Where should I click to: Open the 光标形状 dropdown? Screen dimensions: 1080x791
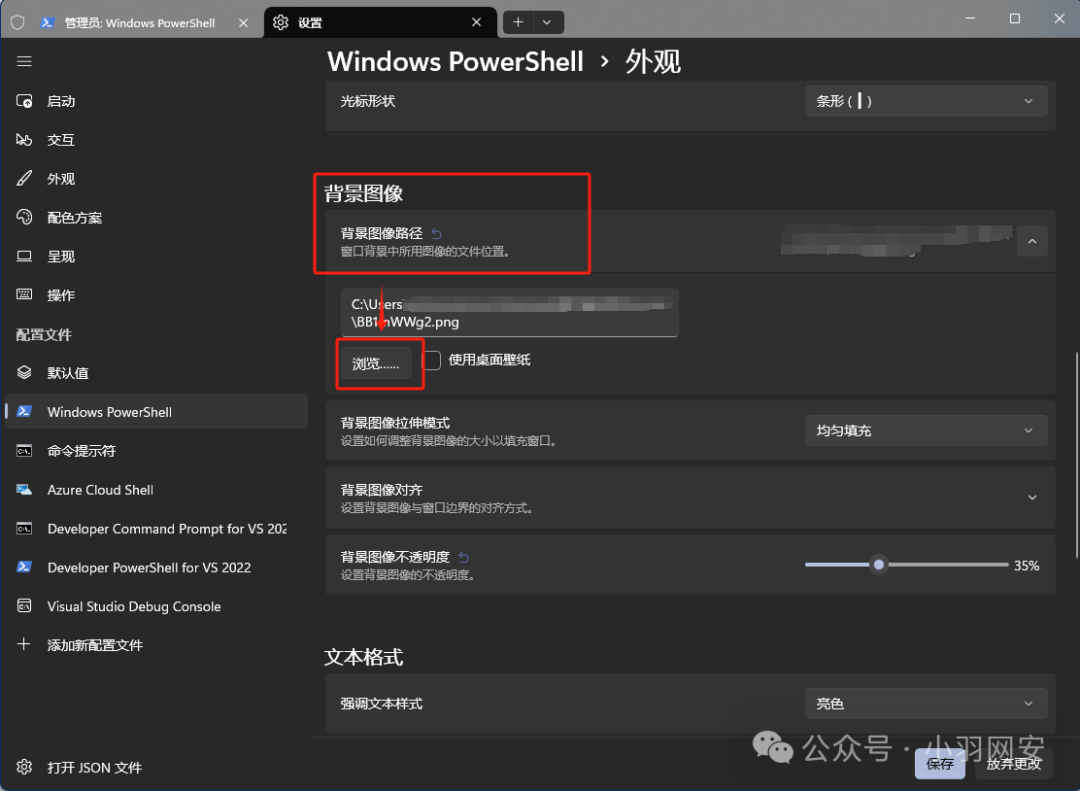(x=926, y=101)
